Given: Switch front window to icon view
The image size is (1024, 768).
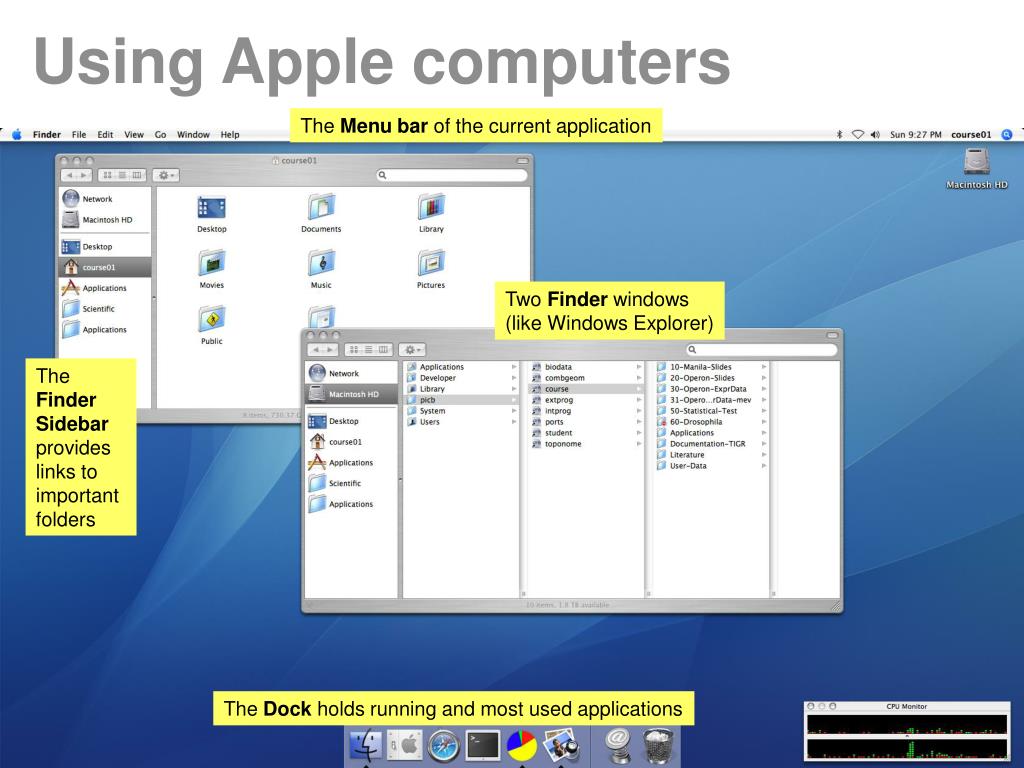Looking at the screenshot, I should (x=353, y=350).
